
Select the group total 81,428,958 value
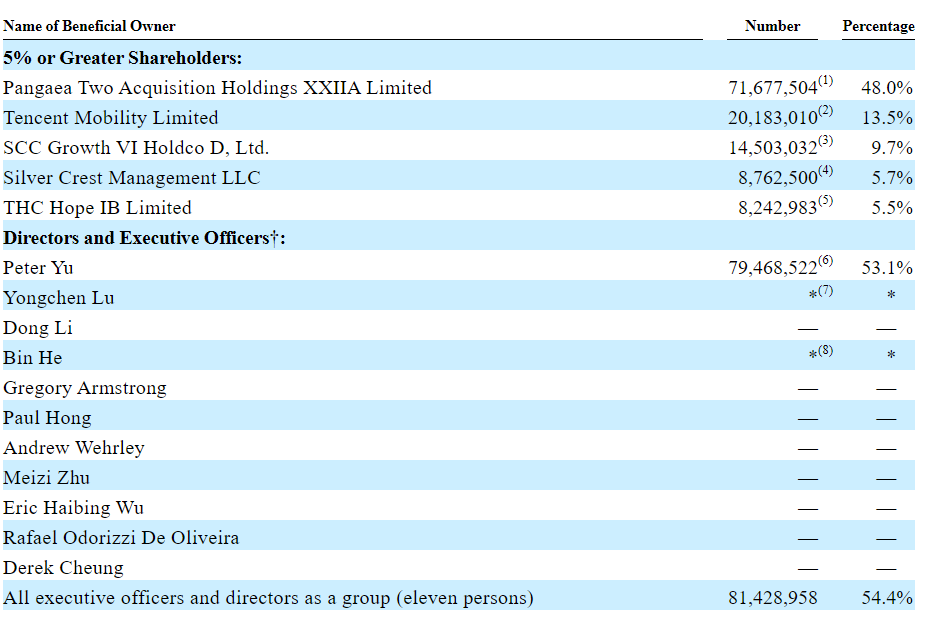772,598
